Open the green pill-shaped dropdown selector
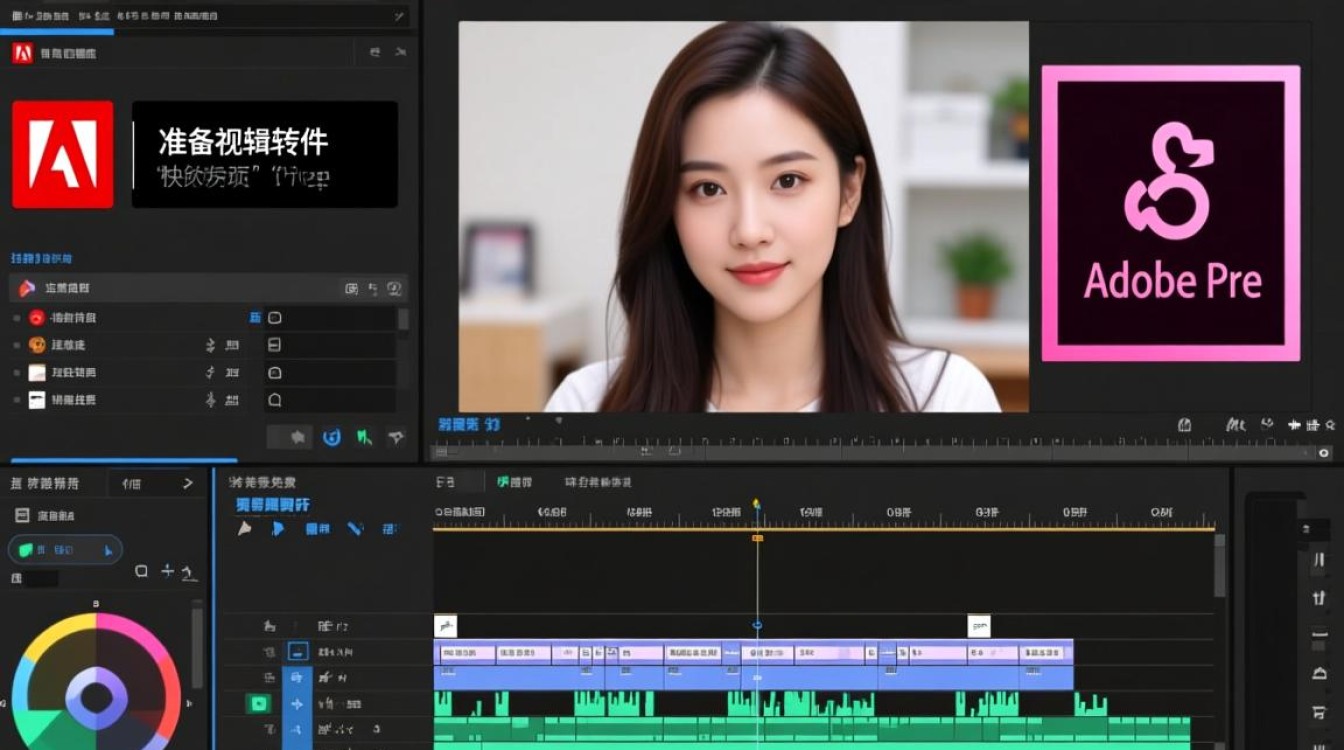Image resolution: width=1344 pixels, height=750 pixels. (65, 550)
